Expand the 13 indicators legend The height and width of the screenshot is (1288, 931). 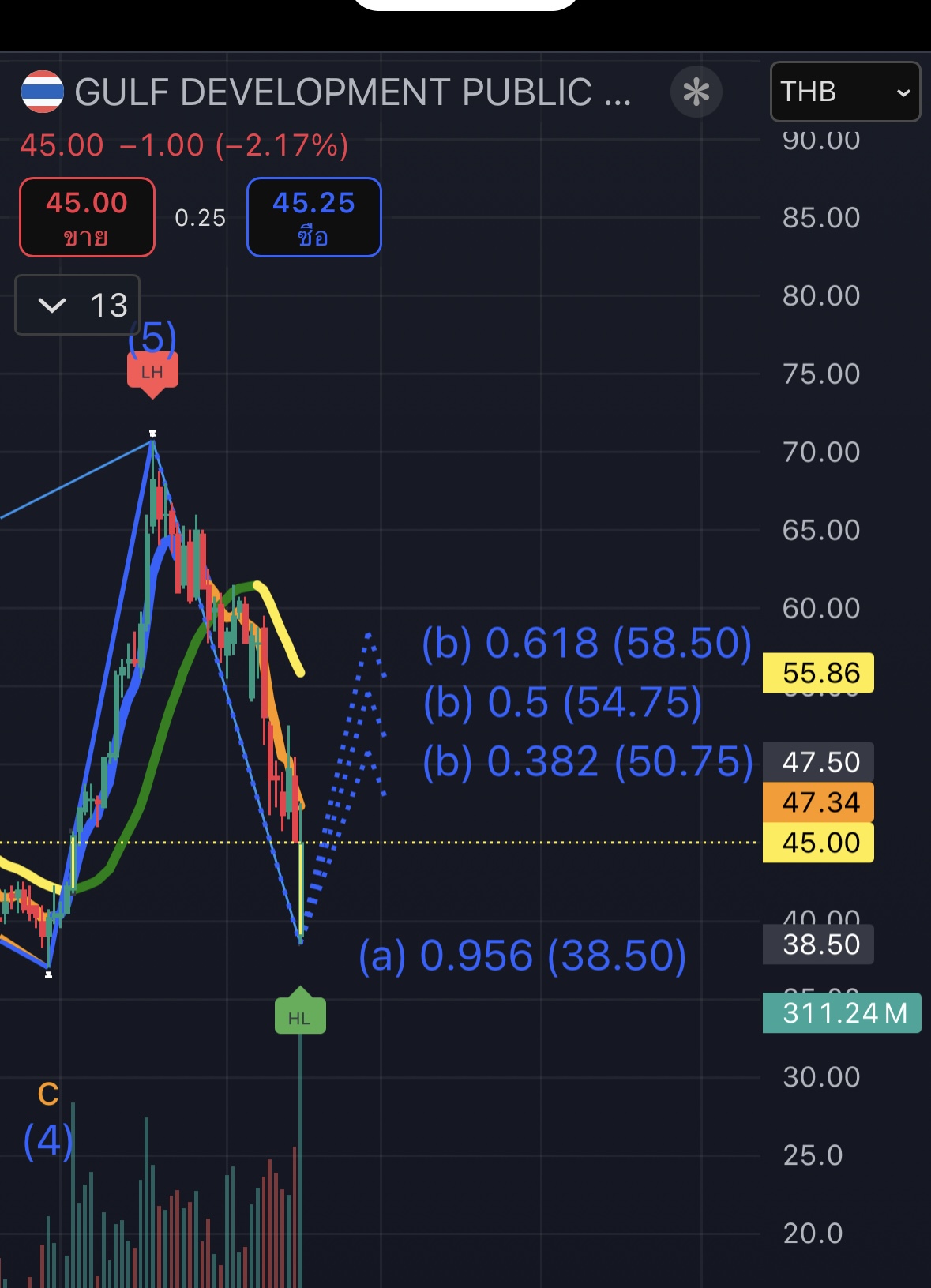pos(77,305)
